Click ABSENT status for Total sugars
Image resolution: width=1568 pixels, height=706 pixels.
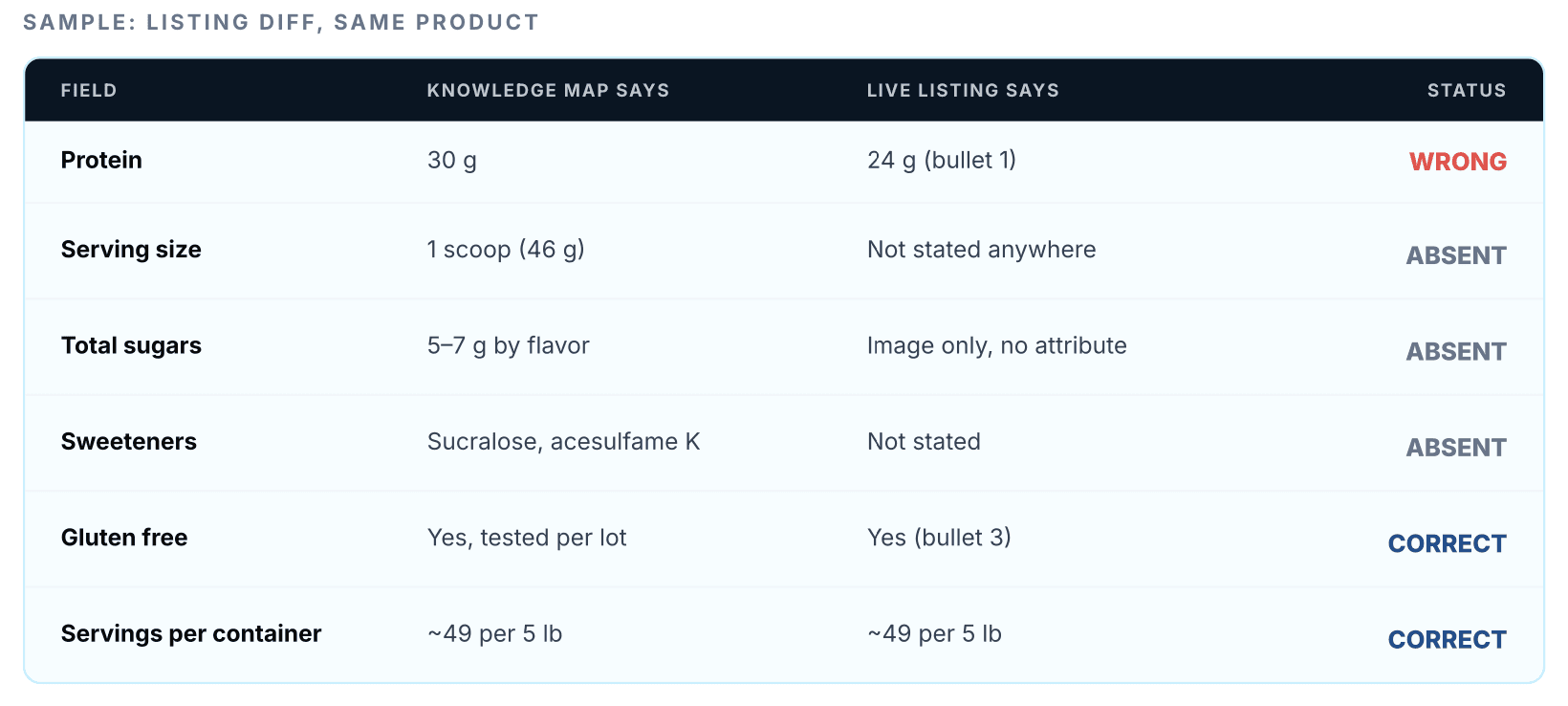click(x=1456, y=351)
